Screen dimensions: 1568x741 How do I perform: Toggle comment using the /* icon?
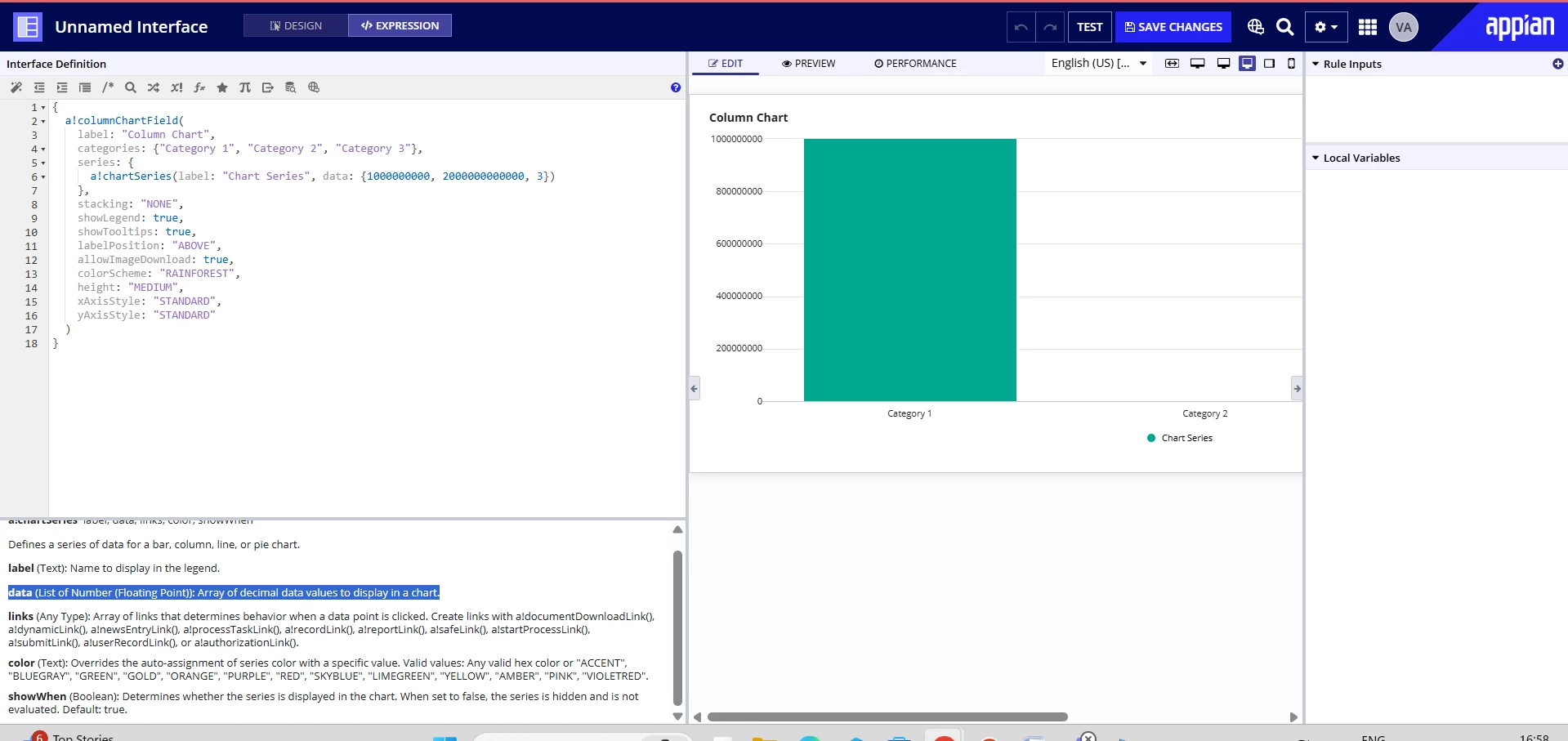pyautogui.click(x=108, y=87)
